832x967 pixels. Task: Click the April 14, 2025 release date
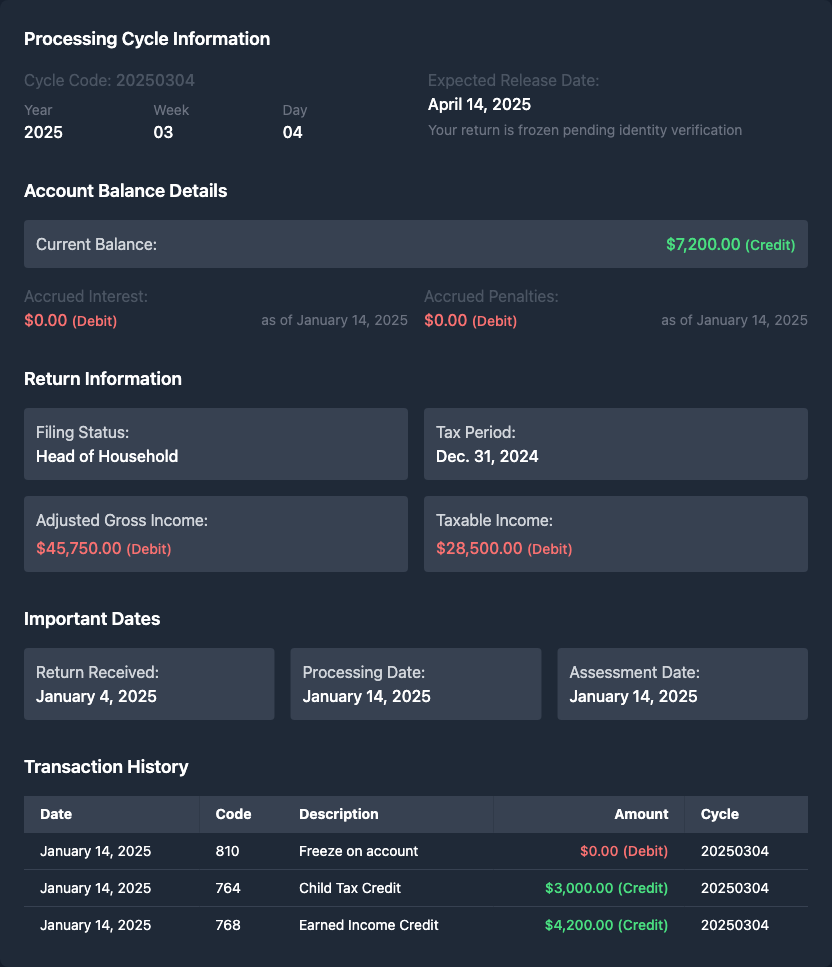479,104
